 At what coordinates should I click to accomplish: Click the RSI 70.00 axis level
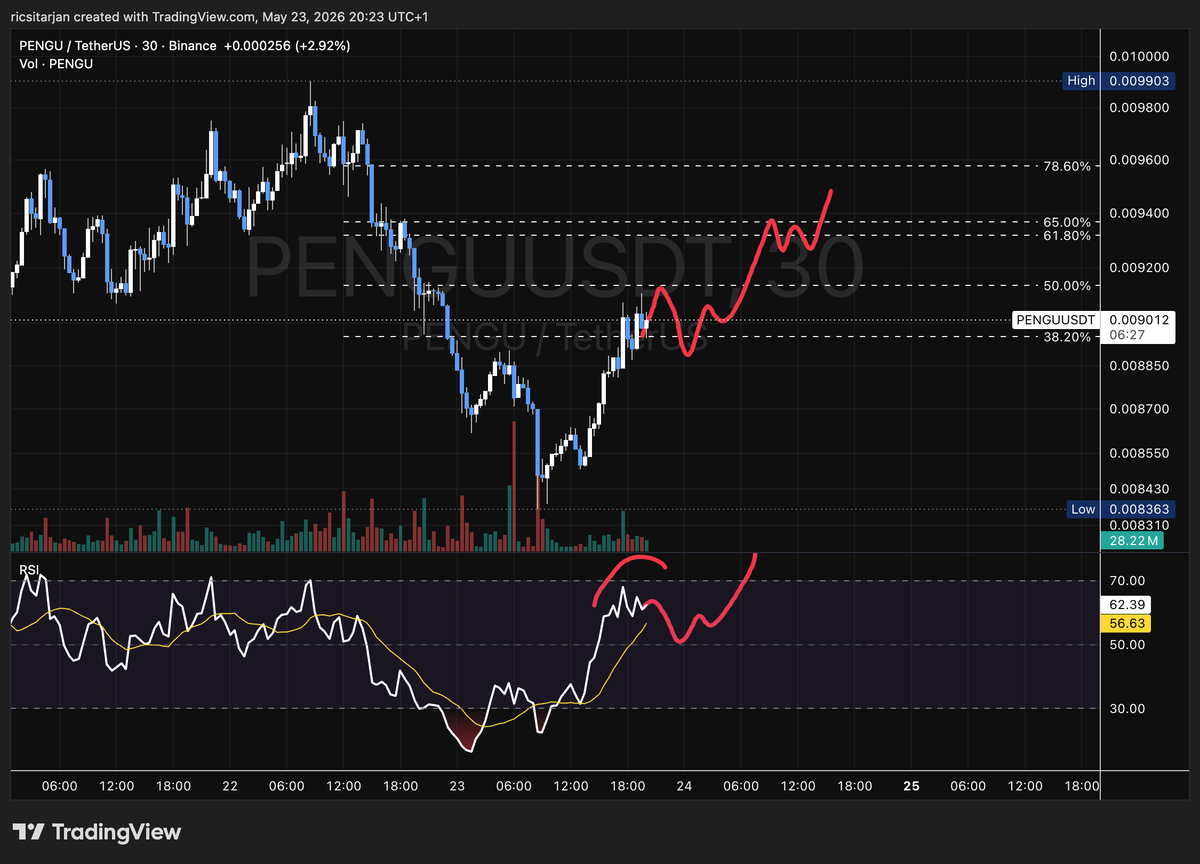click(x=1126, y=581)
